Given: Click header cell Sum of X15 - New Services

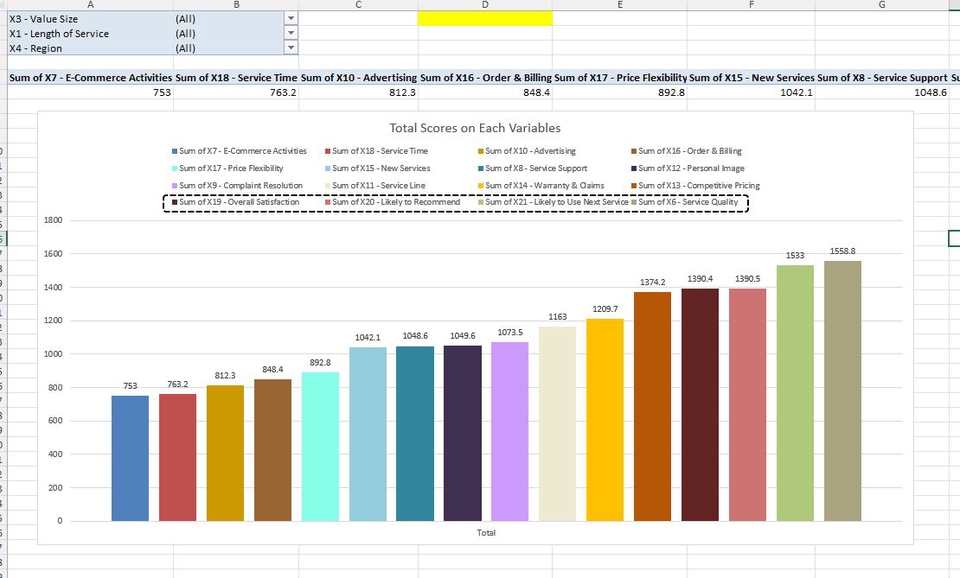Looking at the screenshot, I should (x=751, y=78).
